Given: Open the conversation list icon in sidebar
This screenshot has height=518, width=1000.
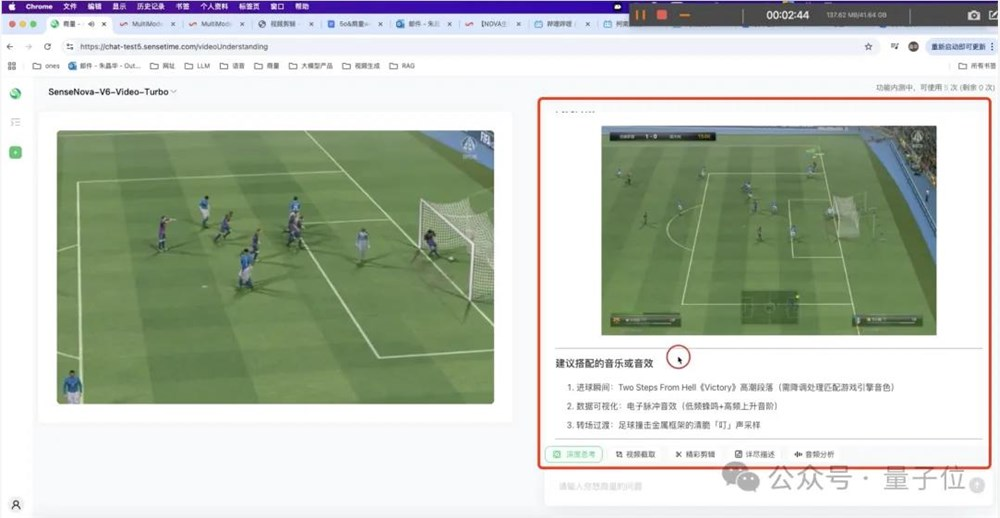Looking at the screenshot, I should (15, 122).
